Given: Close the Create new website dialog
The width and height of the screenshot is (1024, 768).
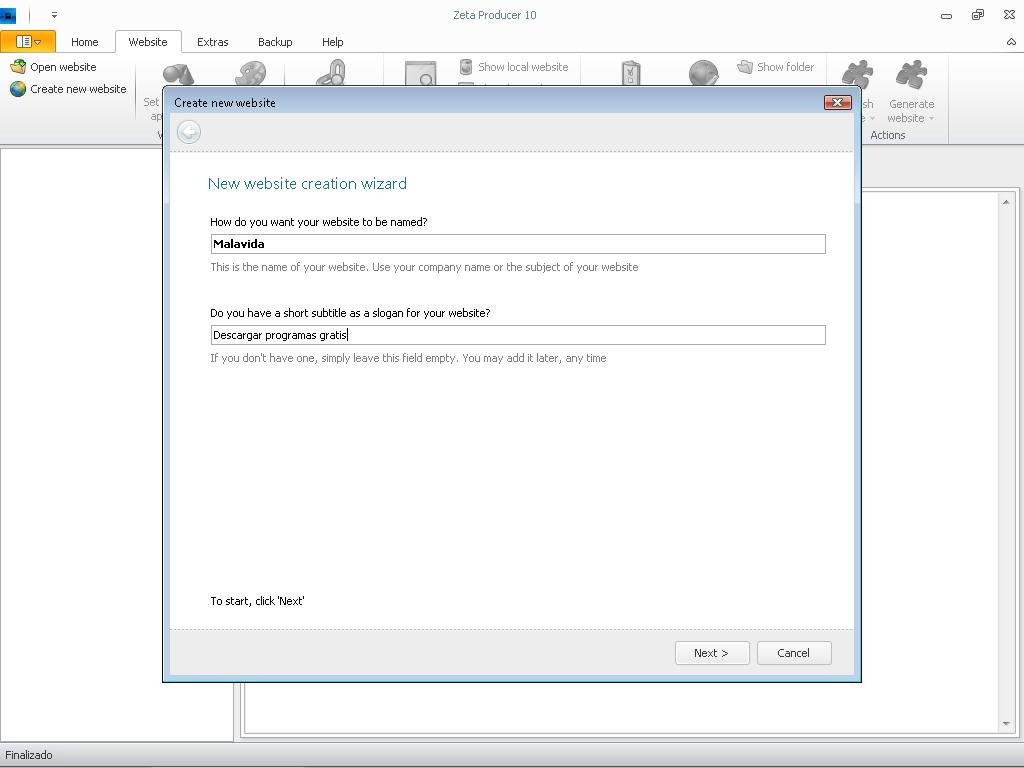Looking at the screenshot, I should 837,103.
